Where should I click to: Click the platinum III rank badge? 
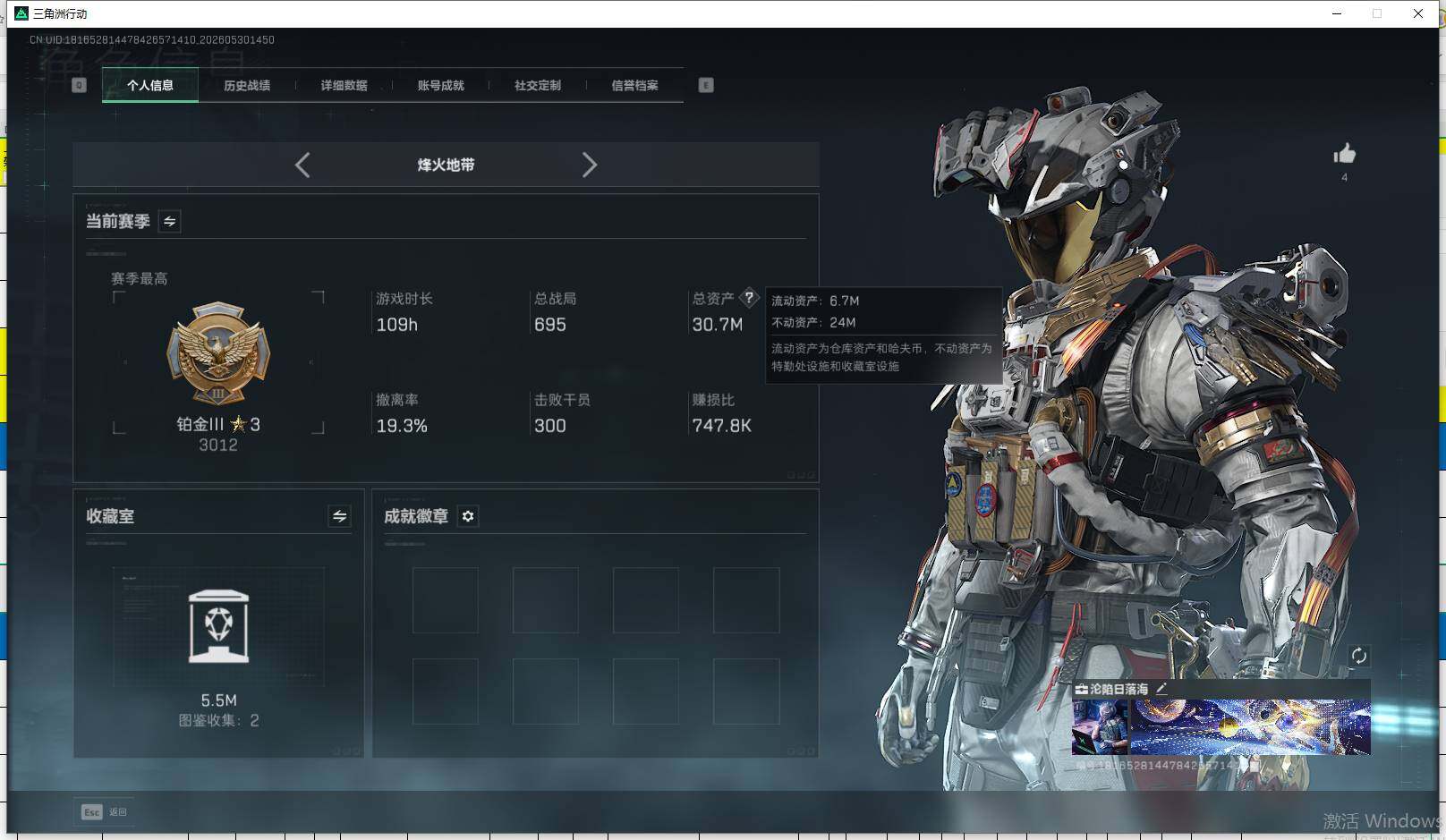click(x=218, y=353)
